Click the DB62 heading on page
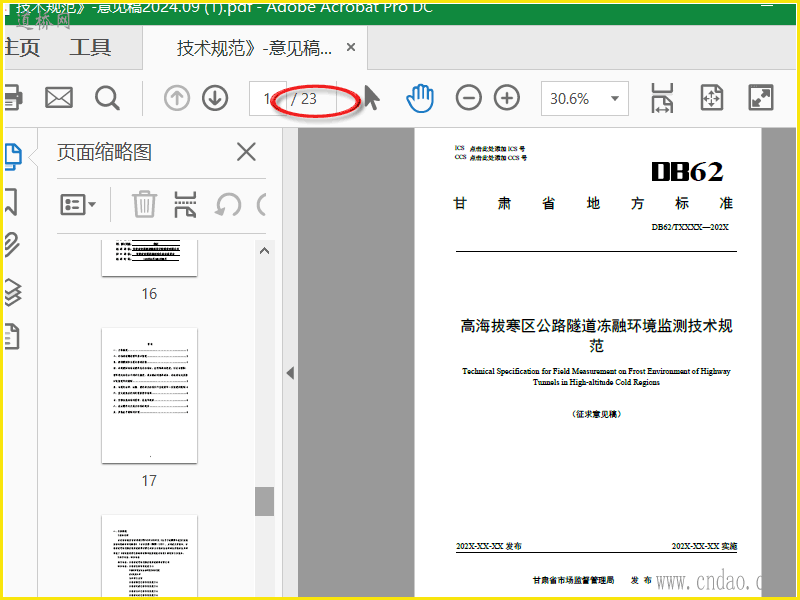 click(x=687, y=171)
